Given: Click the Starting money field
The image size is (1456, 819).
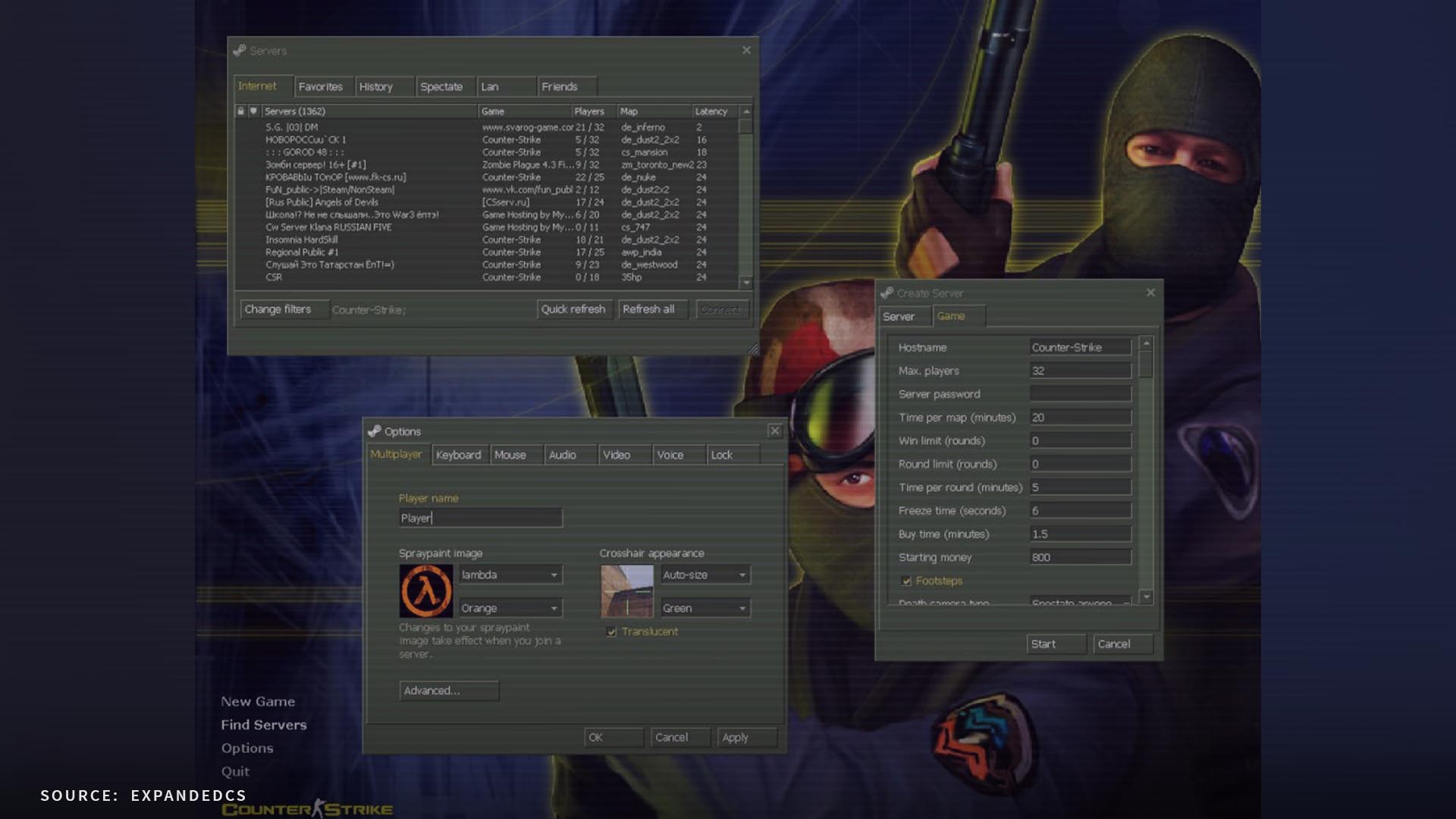Looking at the screenshot, I should click(1081, 557).
